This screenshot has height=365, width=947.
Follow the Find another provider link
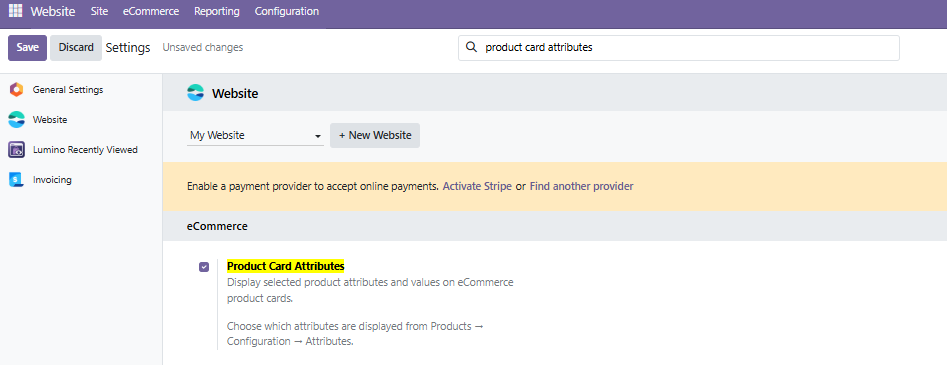(x=582, y=186)
